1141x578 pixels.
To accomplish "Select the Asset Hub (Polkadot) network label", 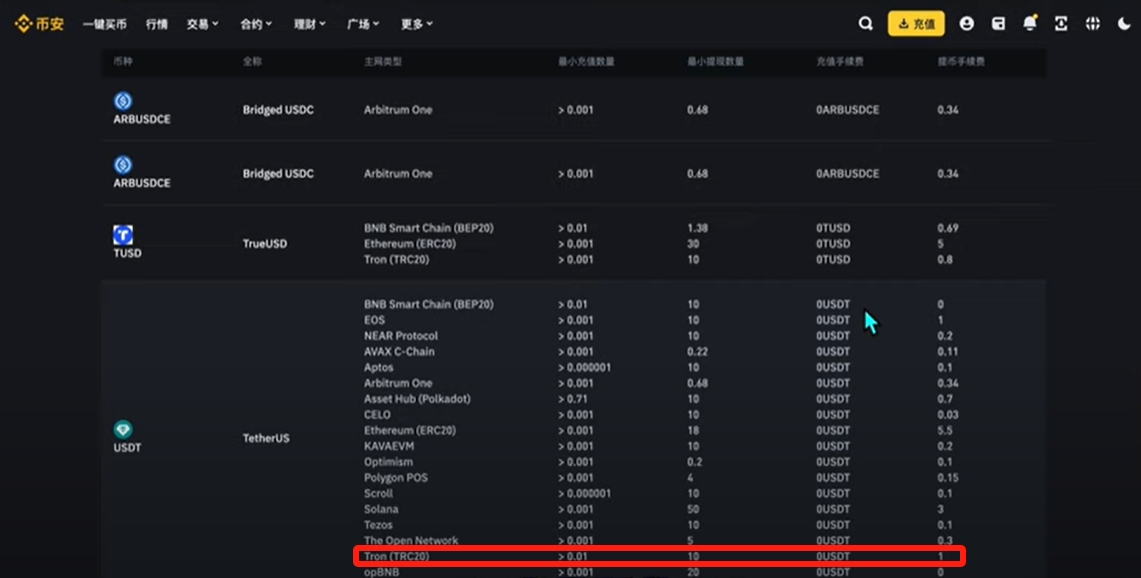I will click(418, 399).
